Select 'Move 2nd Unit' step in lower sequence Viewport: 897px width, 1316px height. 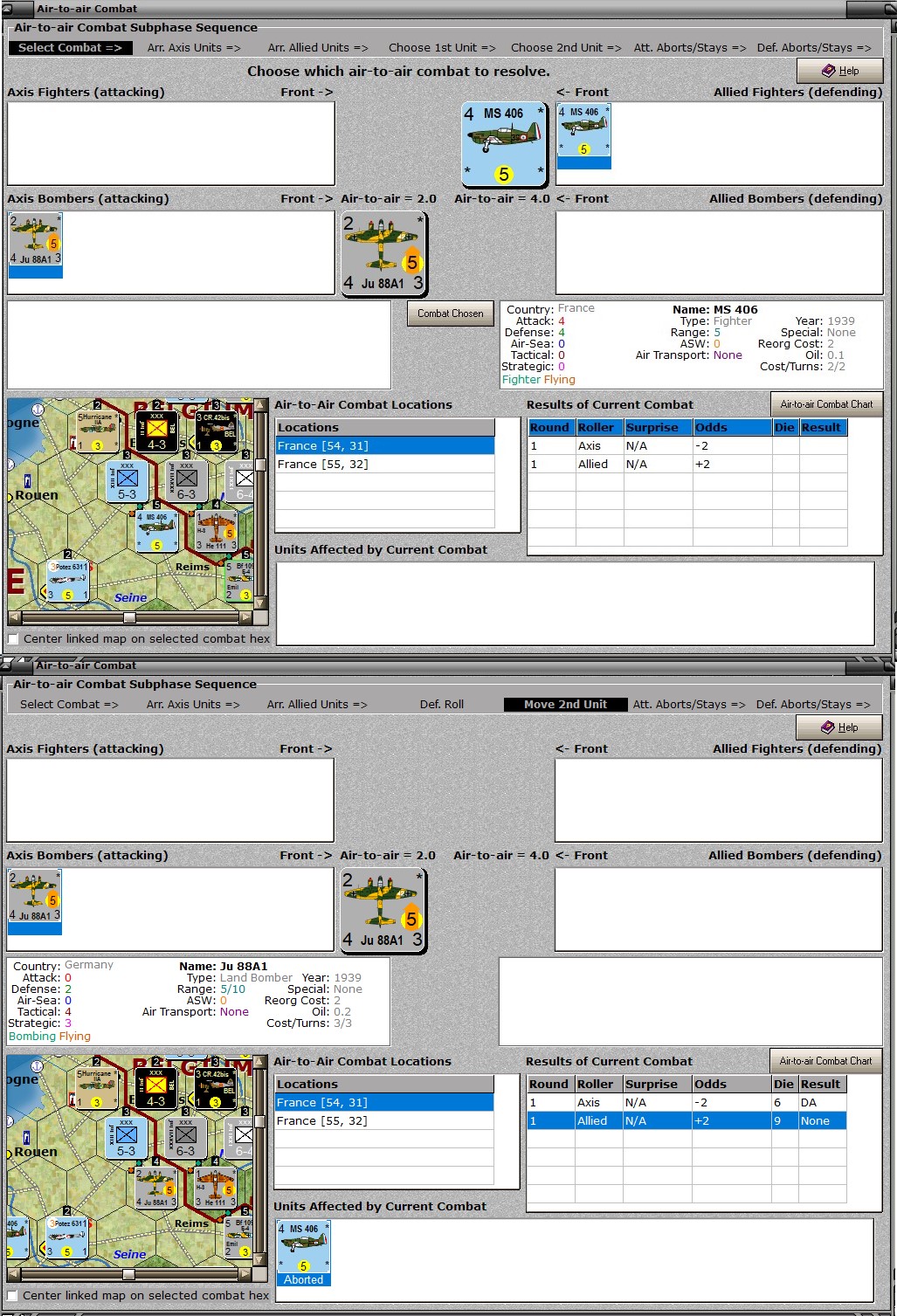click(x=565, y=705)
